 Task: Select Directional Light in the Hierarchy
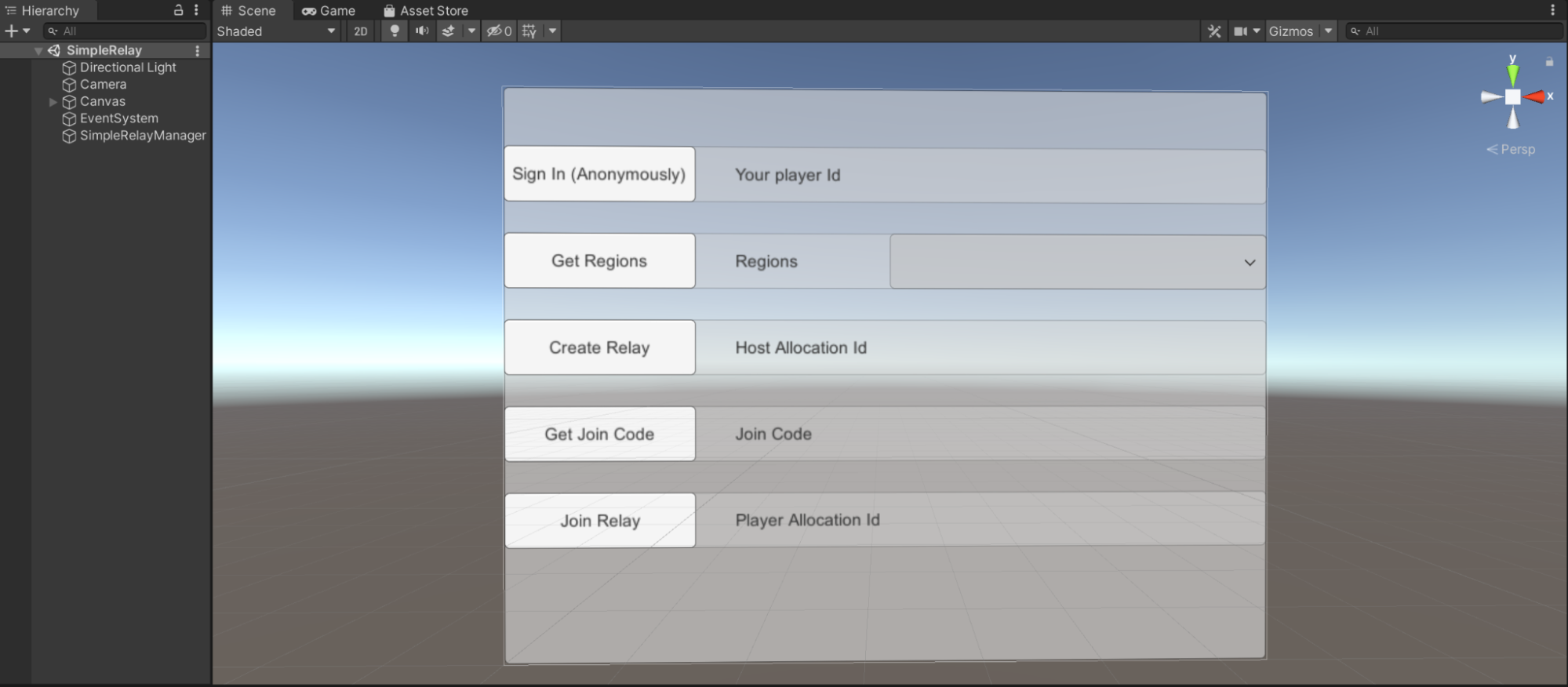pyautogui.click(x=128, y=67)
